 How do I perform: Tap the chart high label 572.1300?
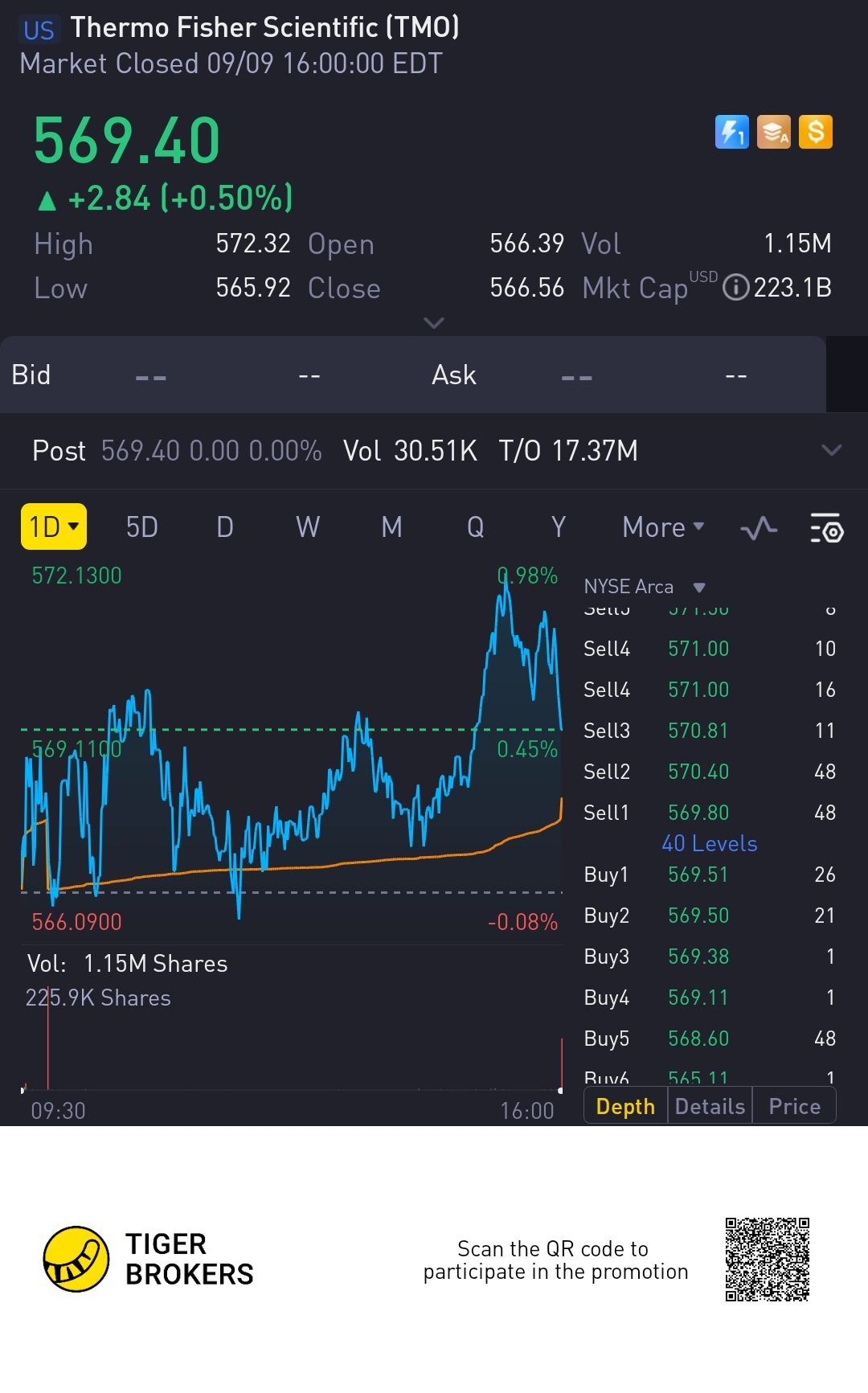pyautogui.click(x=76, y=576)
